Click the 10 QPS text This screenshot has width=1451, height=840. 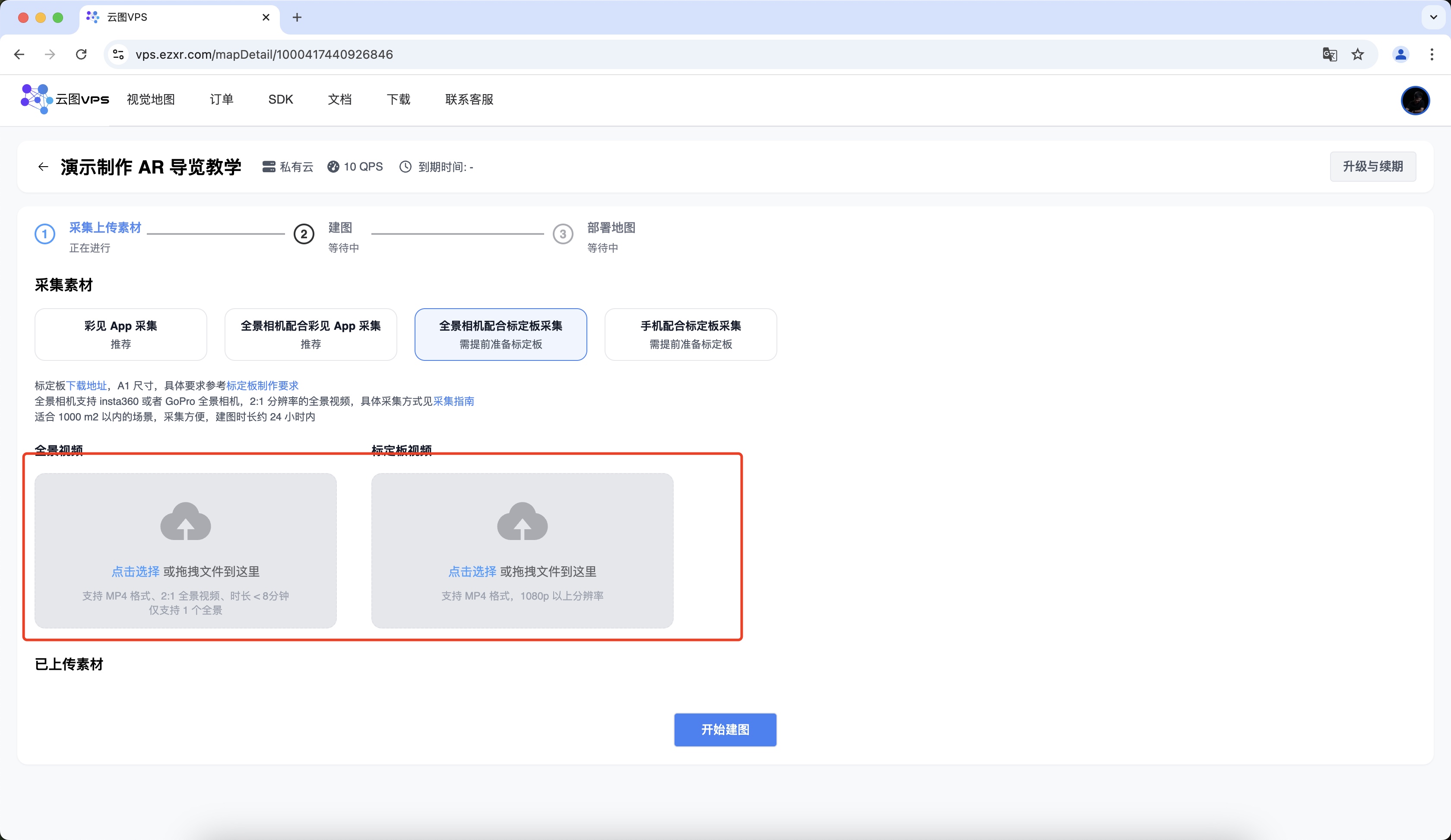[x=363, y=167]
